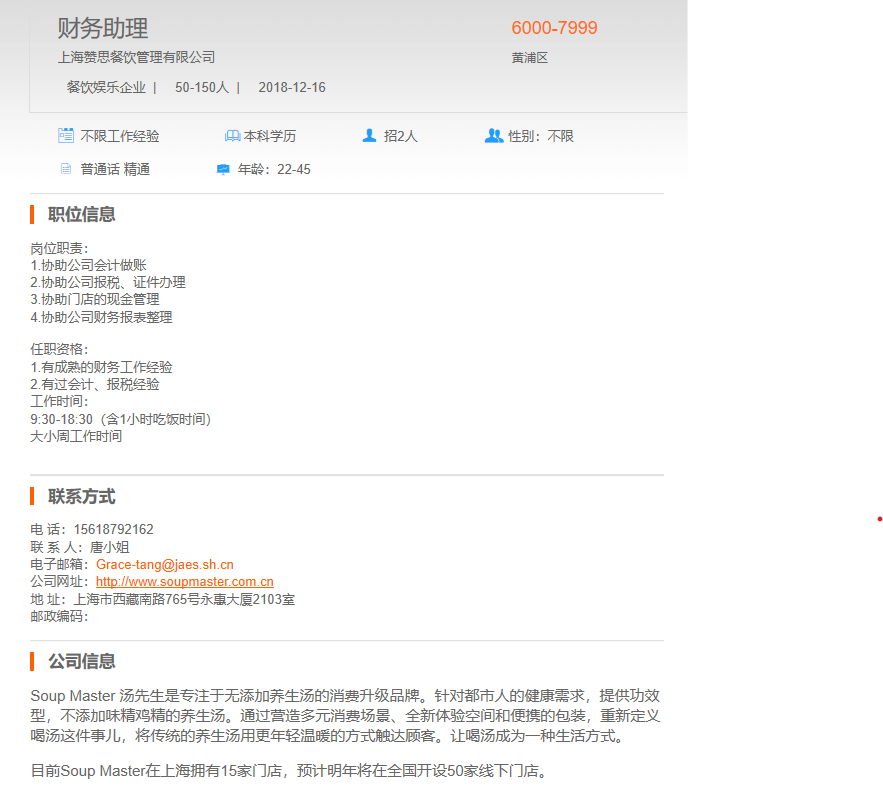The height and width of the screenshot is (788, 883).
Task: Click the 黄浦区 district label
Action: [530, 58]
